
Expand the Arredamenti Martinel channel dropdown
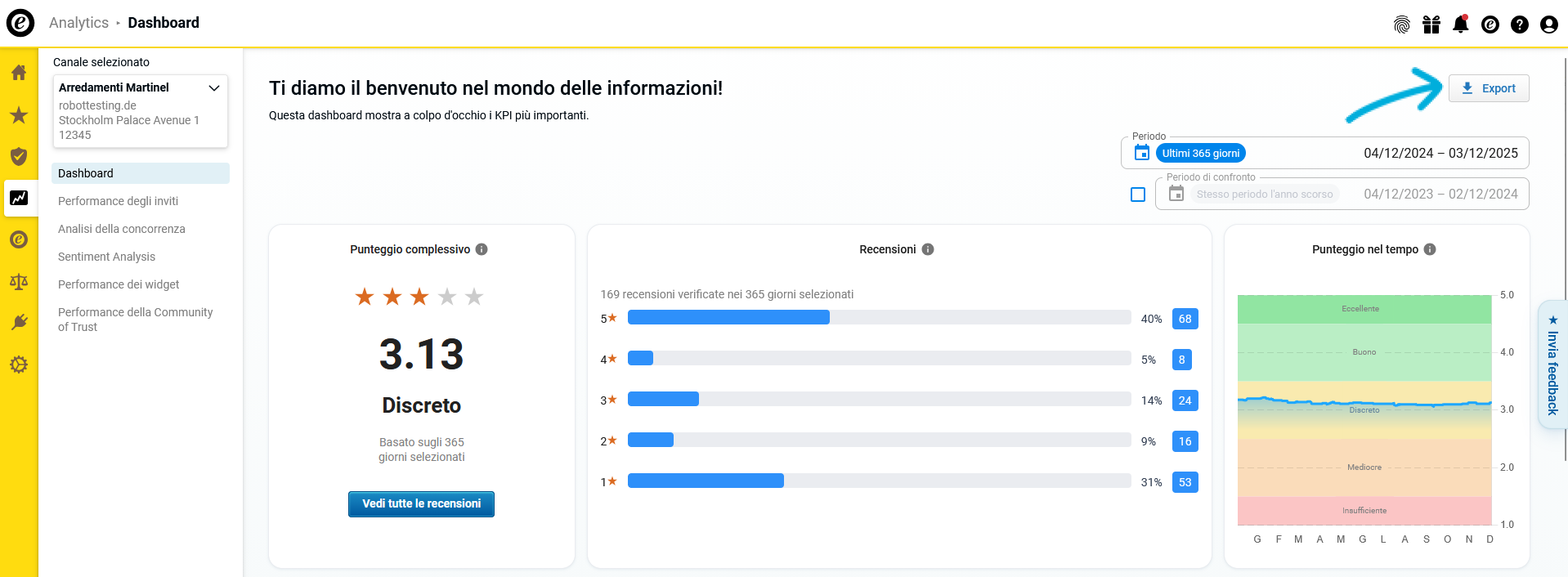point(214,87)
